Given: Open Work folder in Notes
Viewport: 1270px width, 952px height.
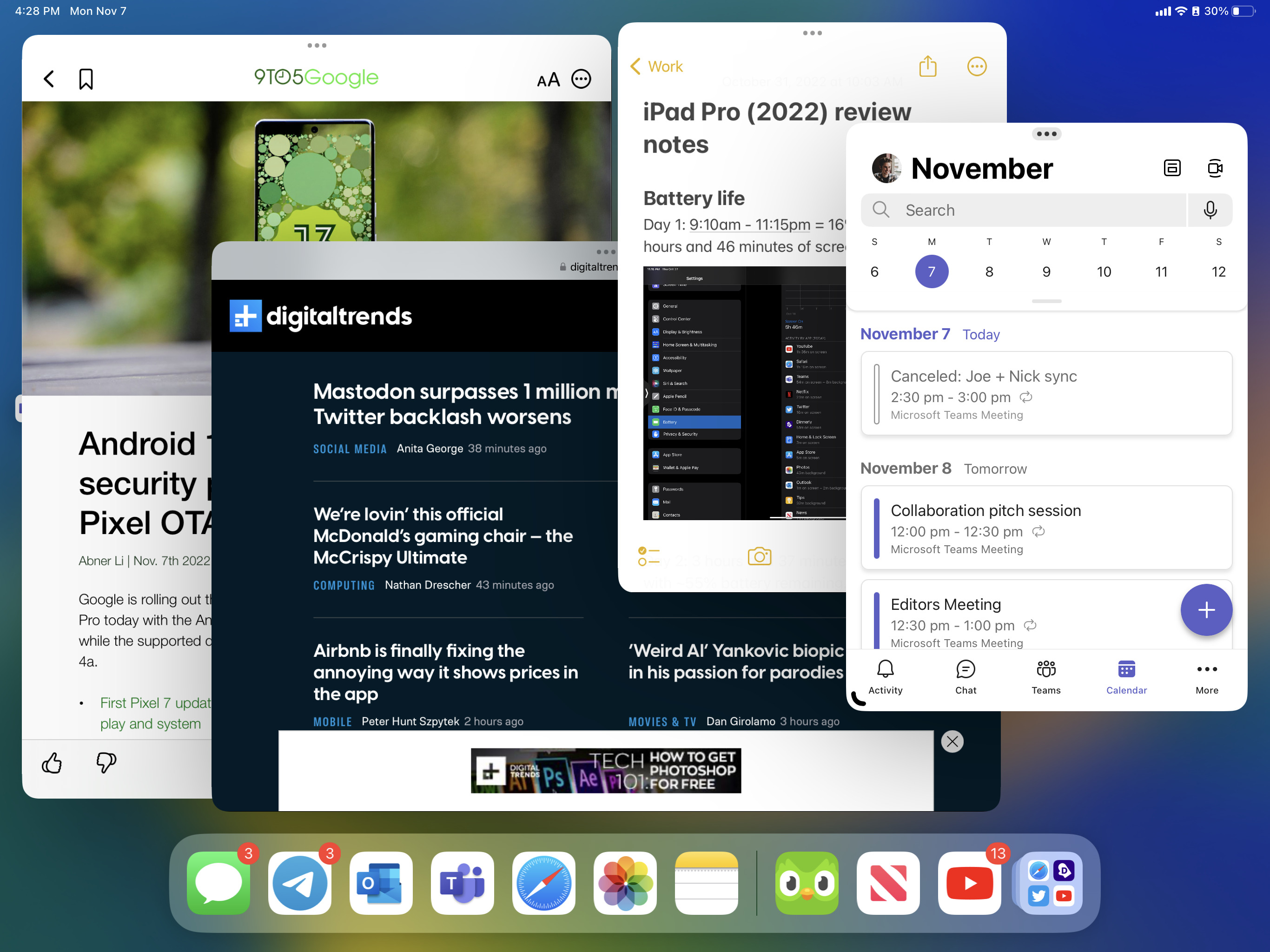Looking at the screenshot, I should point(657,66).
